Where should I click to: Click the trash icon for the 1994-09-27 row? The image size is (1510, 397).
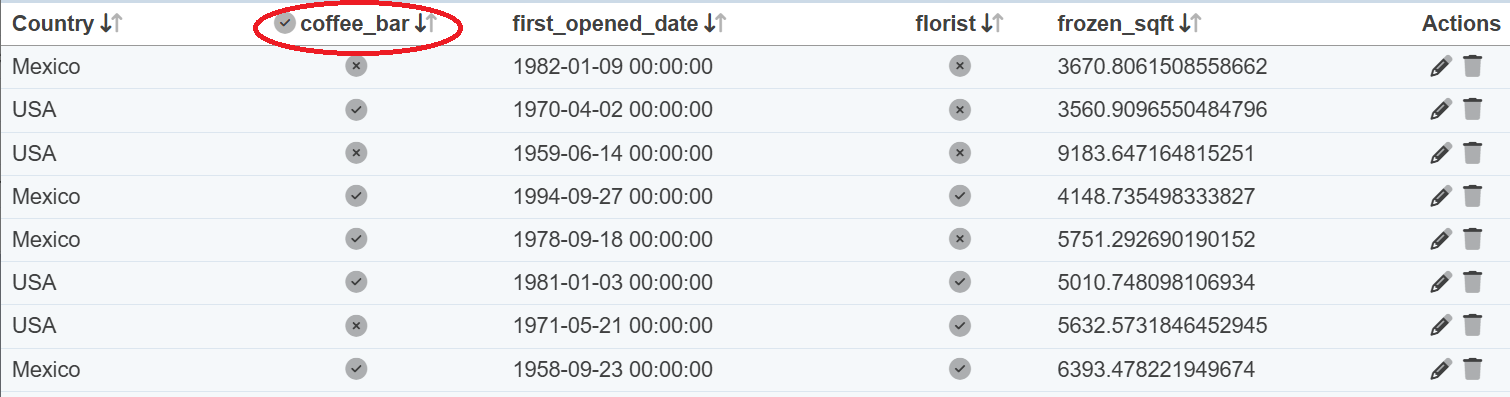pos(1472,196)
